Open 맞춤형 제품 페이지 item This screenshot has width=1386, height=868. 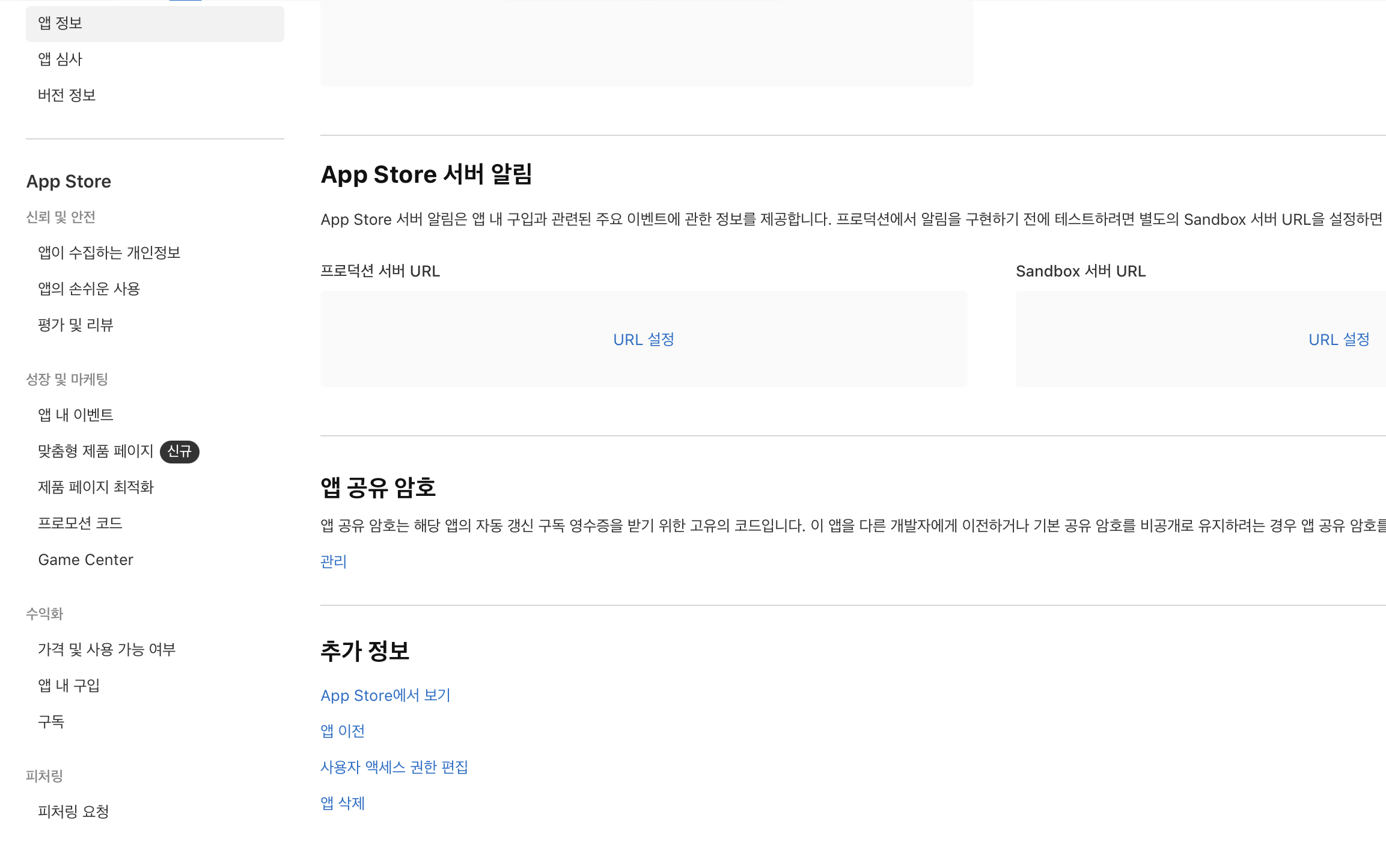click(96, 451)
